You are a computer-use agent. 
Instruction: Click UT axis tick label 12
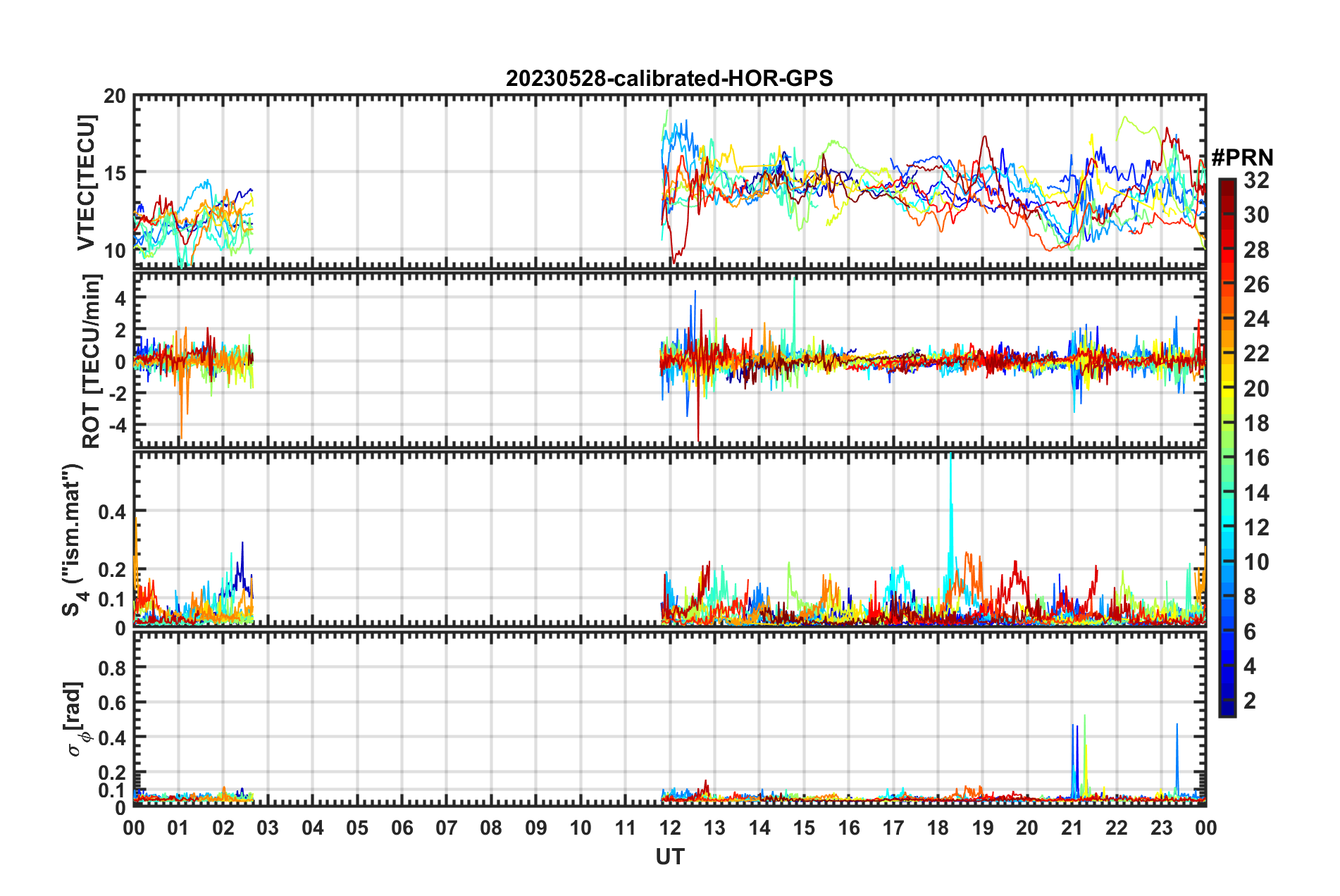pyautogui.click(x=670, y=828)
